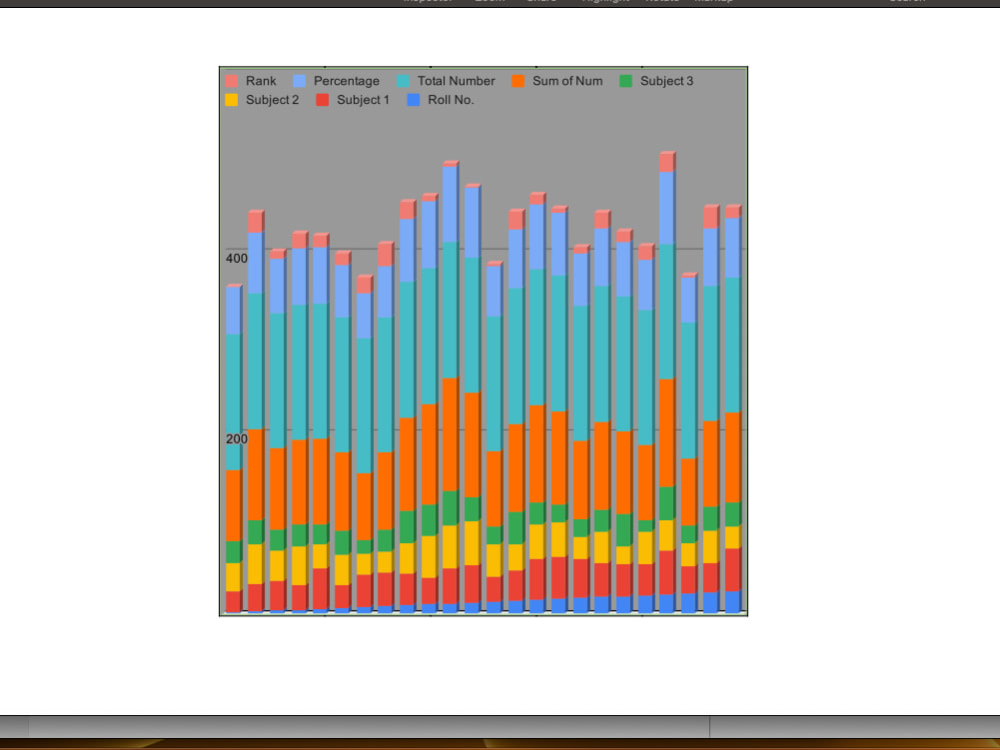Select the 'Subject 3' legend label

click(666, 81)
